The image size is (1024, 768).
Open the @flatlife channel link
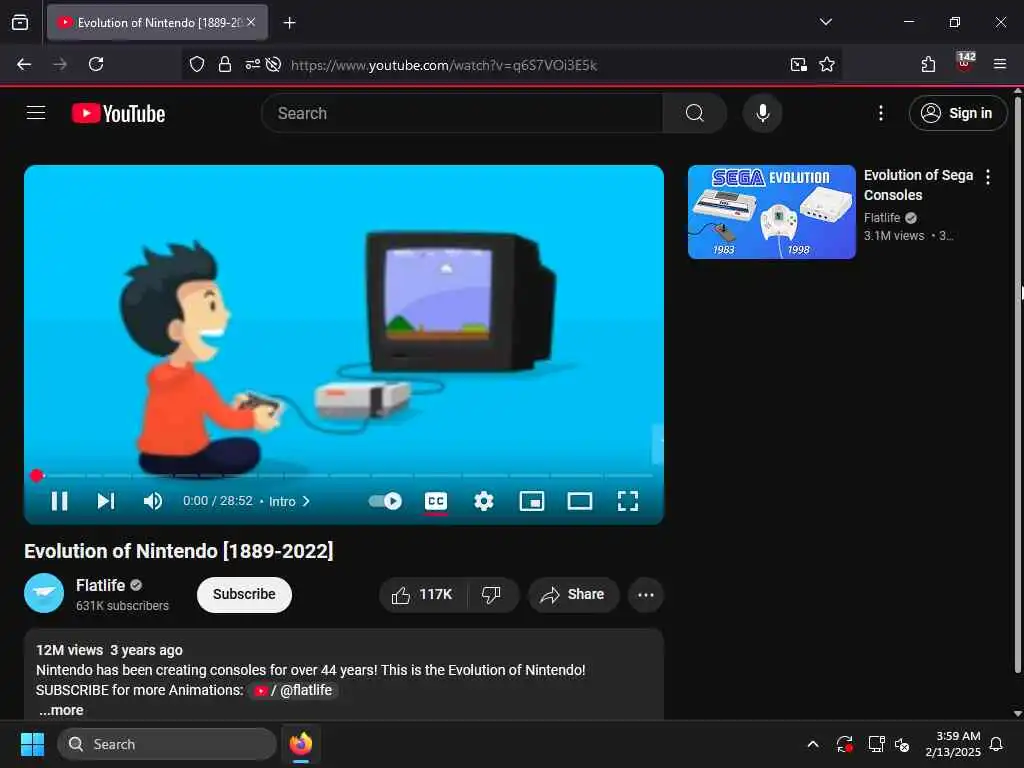click(293, 690)
